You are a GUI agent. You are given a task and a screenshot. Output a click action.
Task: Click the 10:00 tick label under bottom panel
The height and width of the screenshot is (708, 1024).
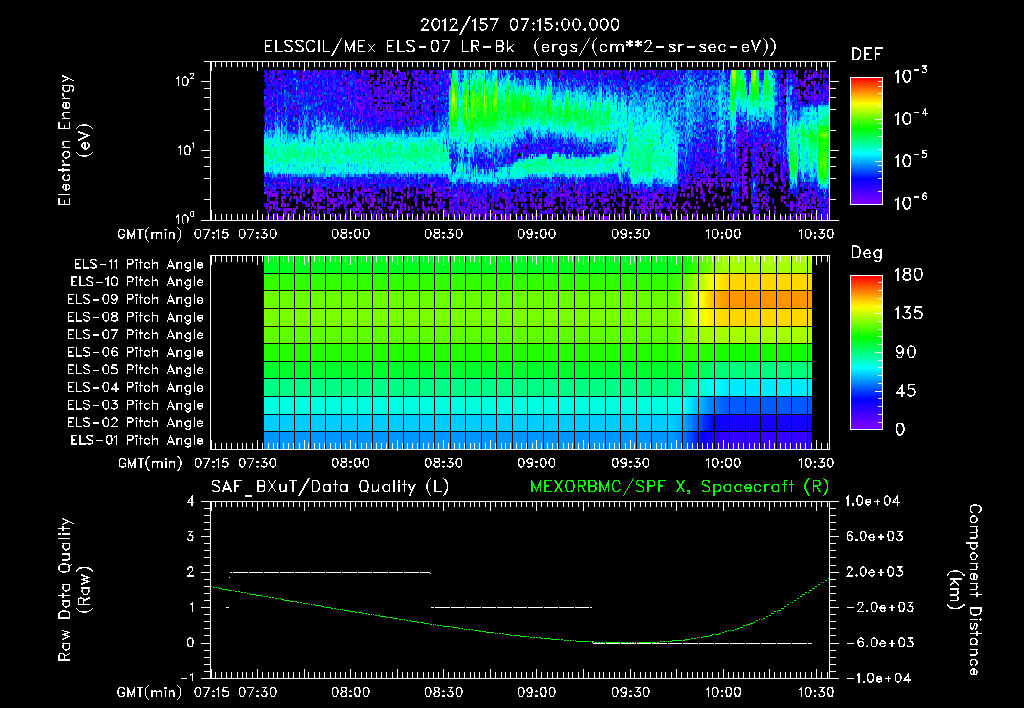click(722, 692)
